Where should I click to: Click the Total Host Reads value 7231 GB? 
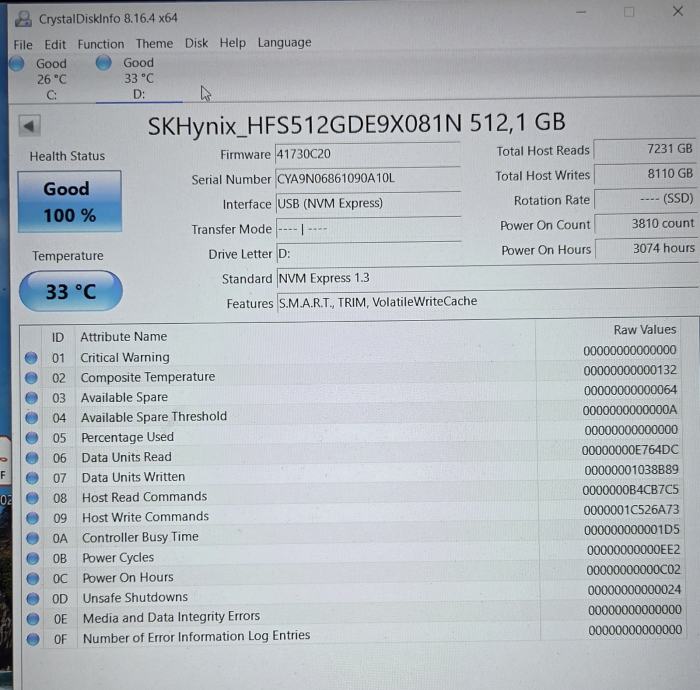point(645,149)
